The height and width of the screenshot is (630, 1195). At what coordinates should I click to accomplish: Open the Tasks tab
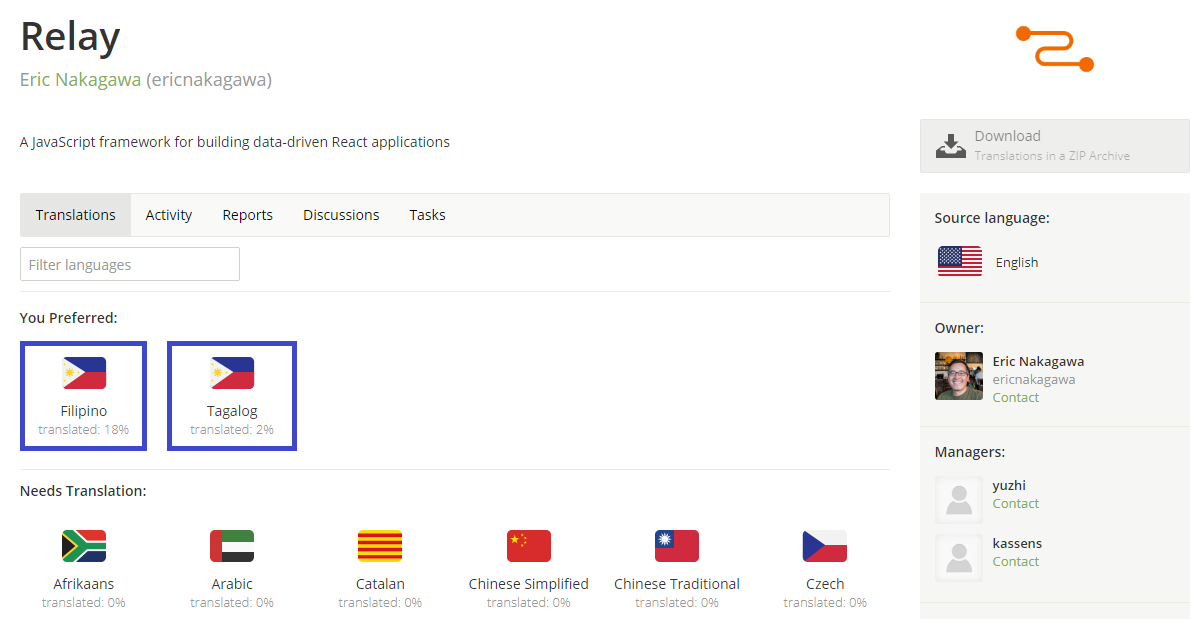(x=428, y=215)
